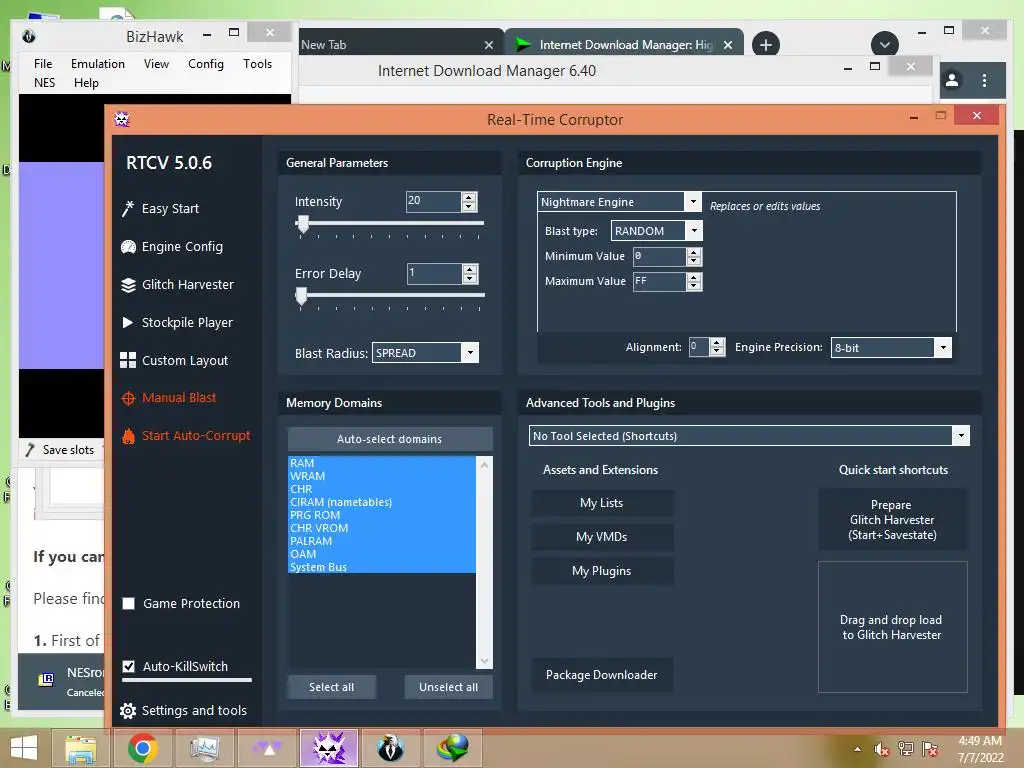Open the No Tool Selected dropdown
1024x768 pixels.
tap(961, 436)
